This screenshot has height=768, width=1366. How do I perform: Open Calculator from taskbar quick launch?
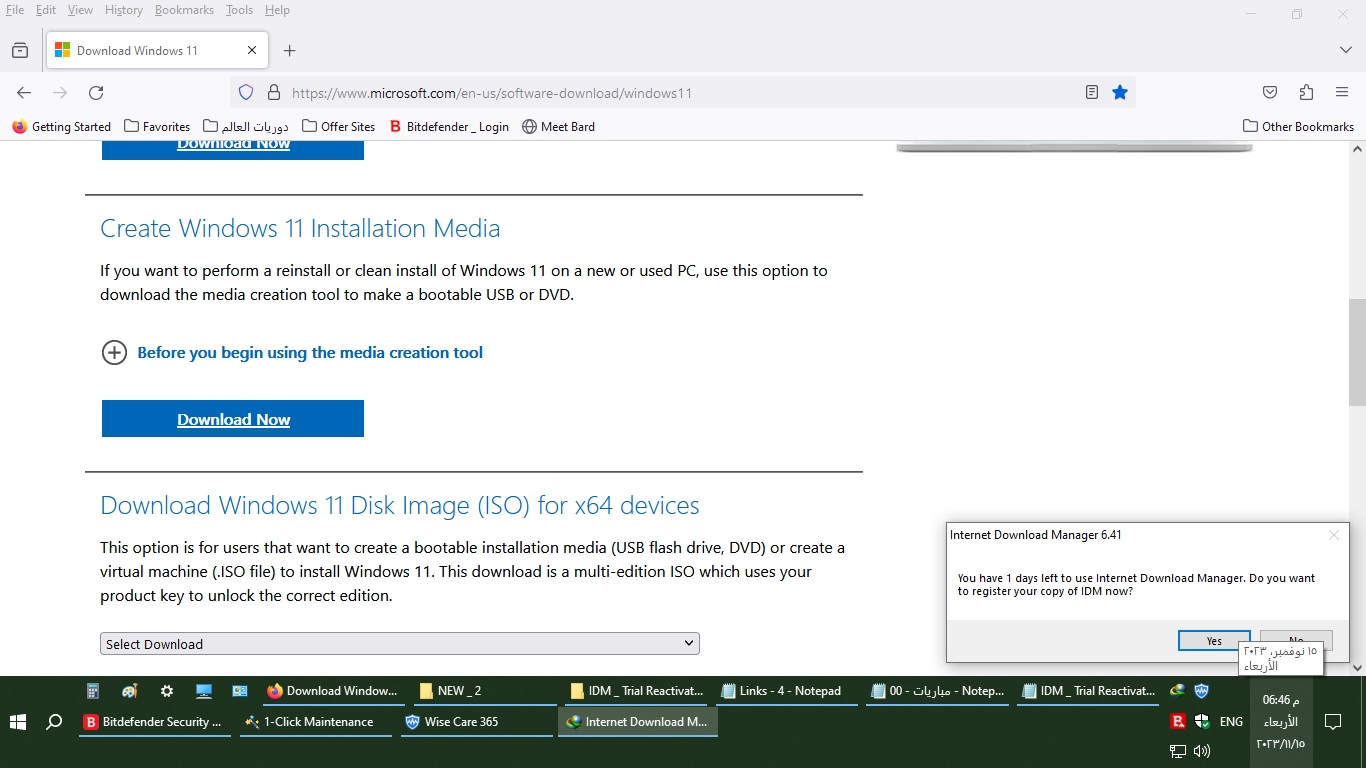[93, 691]
